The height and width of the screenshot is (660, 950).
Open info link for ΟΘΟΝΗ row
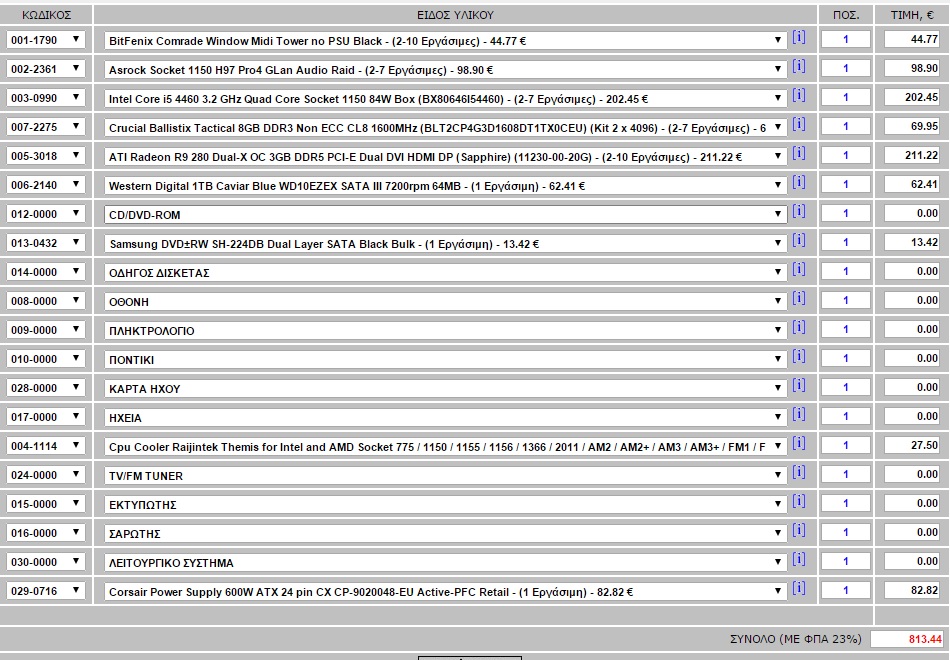coord(799,299)
